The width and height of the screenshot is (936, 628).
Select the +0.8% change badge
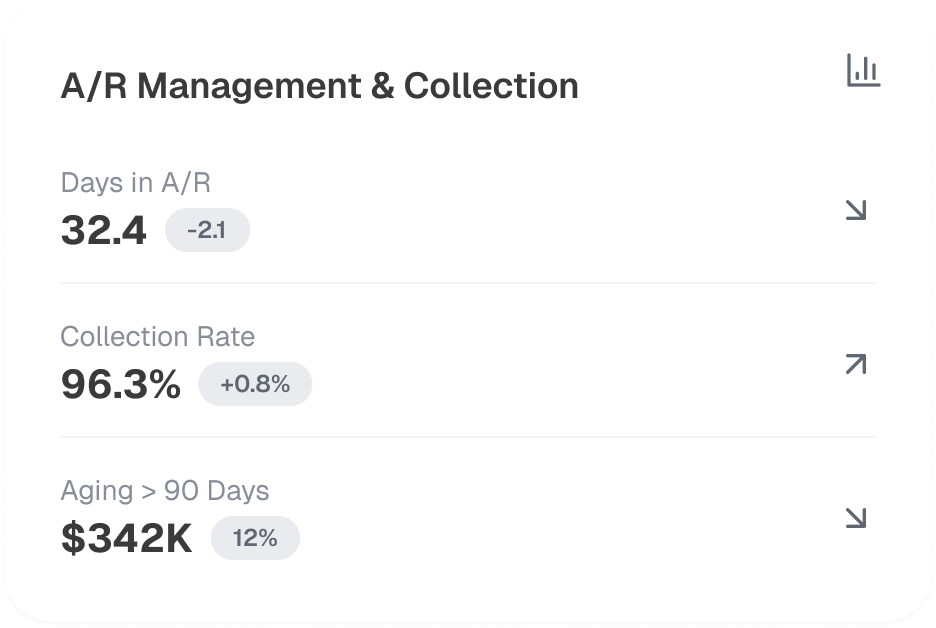point(255,384)
